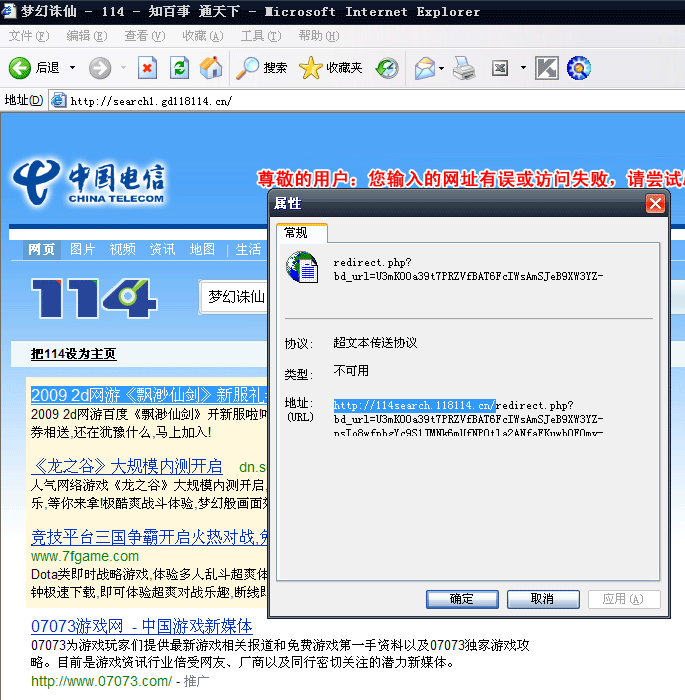Select the 地图 search tab
The height and width of the screenshot is (700, 685).
coord(202,249)
